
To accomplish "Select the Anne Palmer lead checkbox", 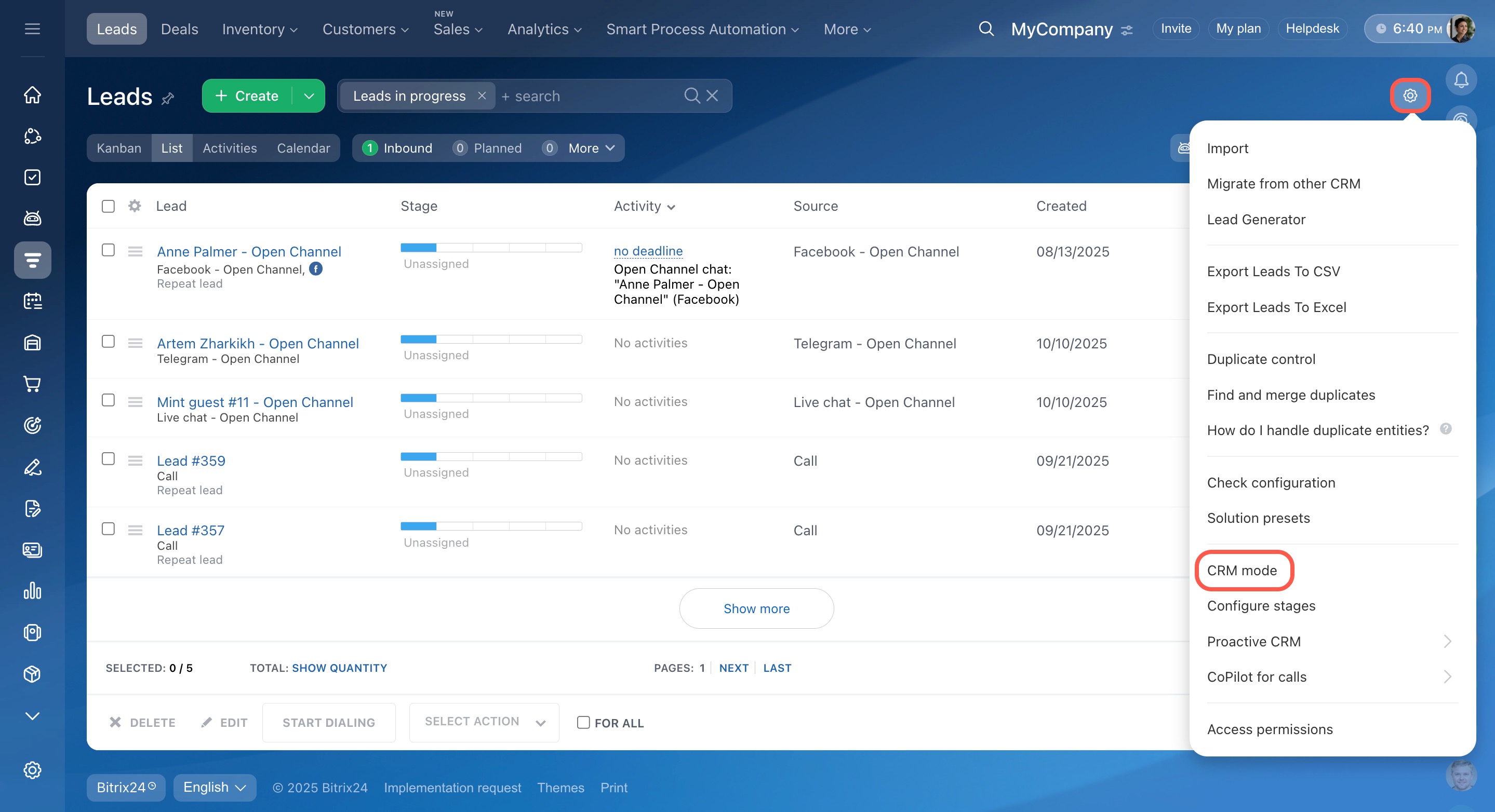I will click(x=108, y=250).
